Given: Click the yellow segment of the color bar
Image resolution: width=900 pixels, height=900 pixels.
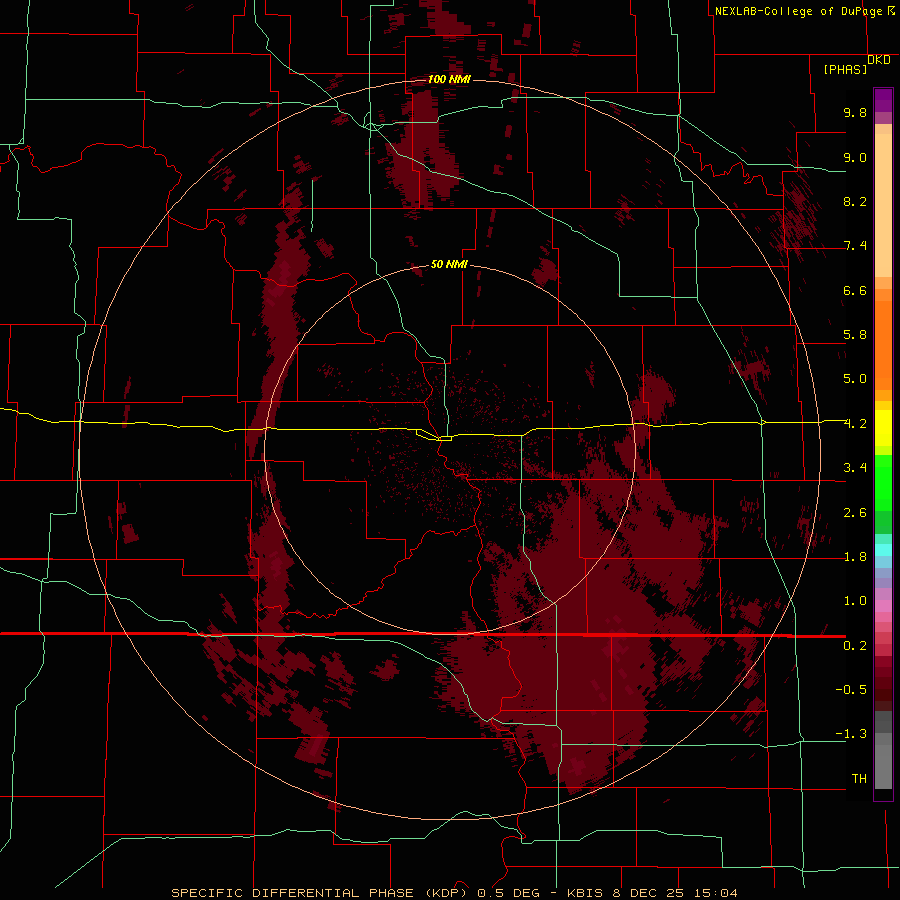Looking at the screenshot, I should (883, 428).
